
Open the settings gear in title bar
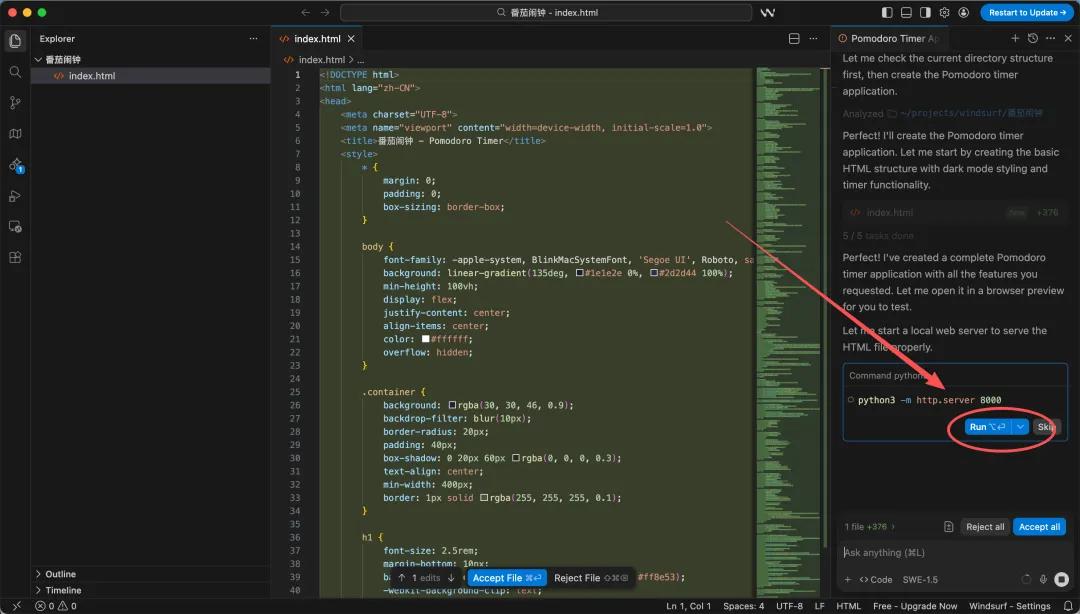944,12
